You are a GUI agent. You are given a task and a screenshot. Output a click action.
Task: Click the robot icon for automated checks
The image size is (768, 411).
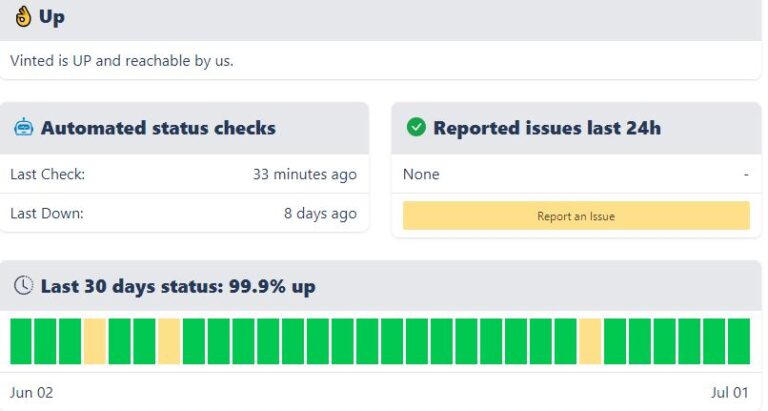pyautogui.click(x=23, y=128)
